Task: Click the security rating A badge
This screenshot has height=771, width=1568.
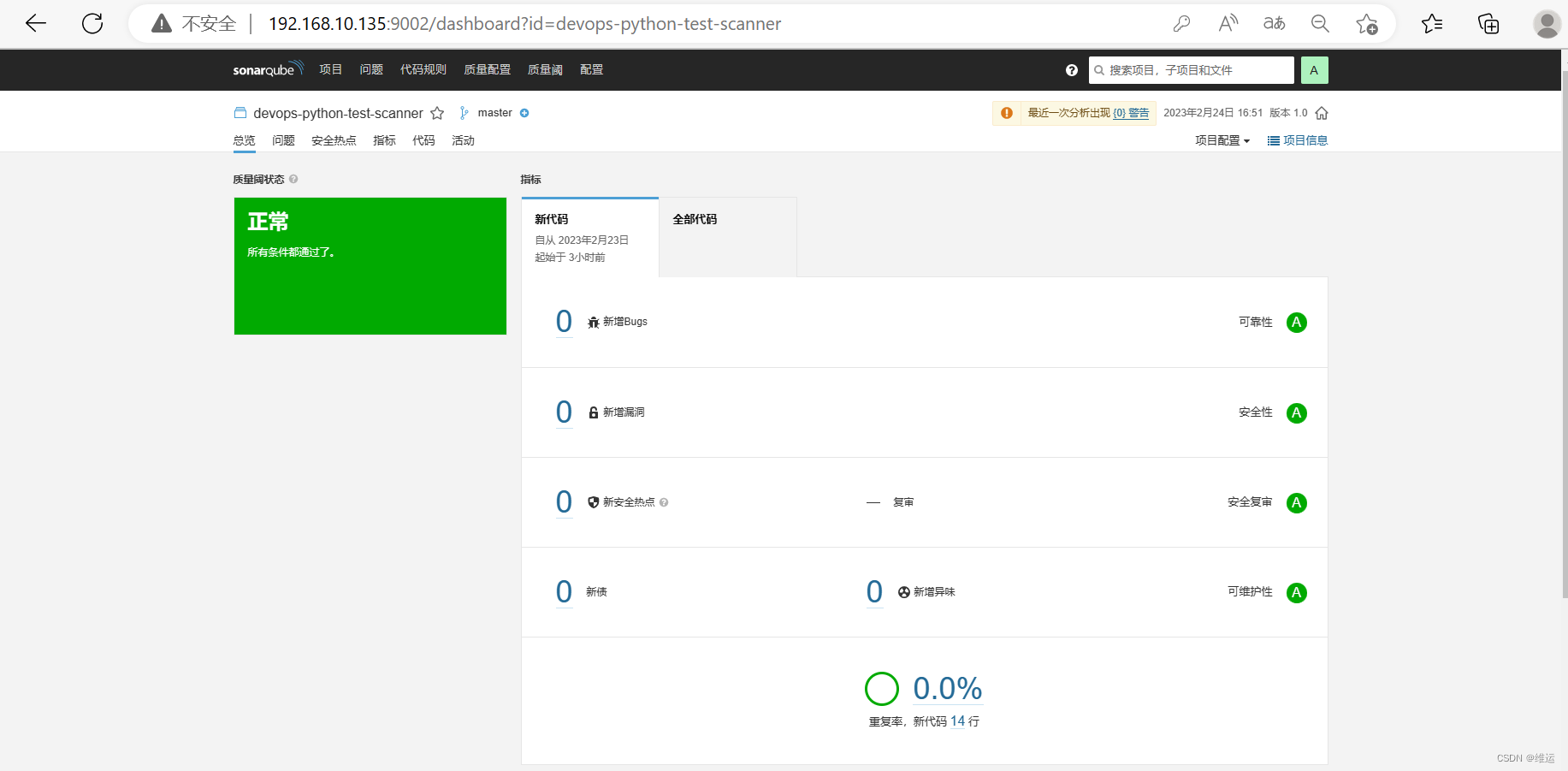Action: 1297,413
